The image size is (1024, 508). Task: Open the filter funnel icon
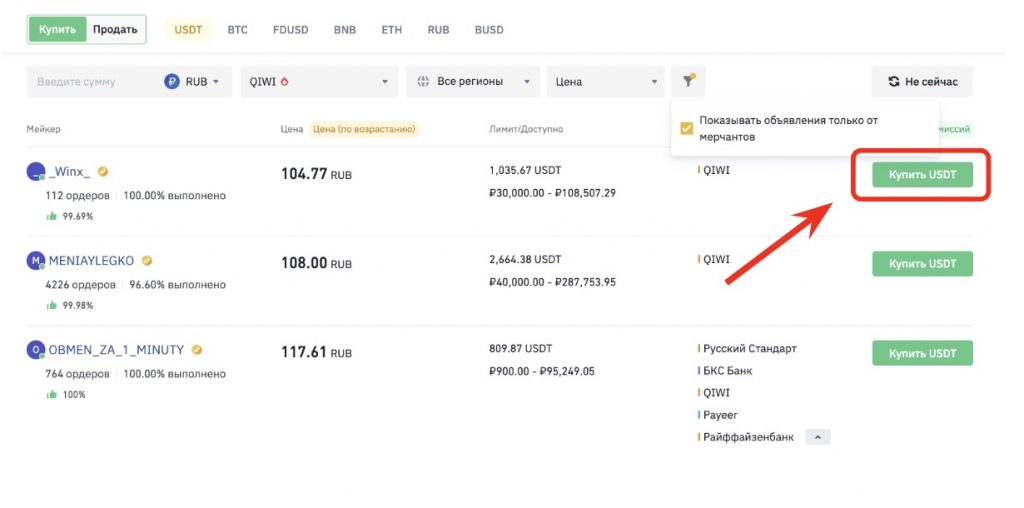point(688,81)
